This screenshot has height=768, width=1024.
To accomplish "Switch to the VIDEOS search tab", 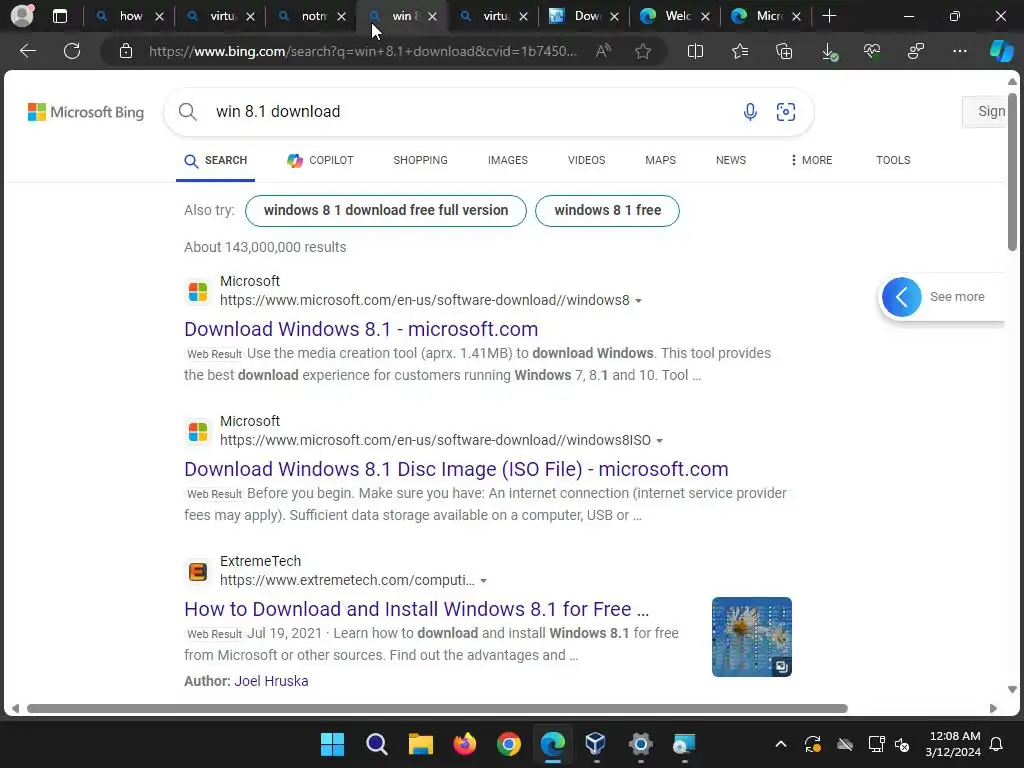I will (586, 160).
